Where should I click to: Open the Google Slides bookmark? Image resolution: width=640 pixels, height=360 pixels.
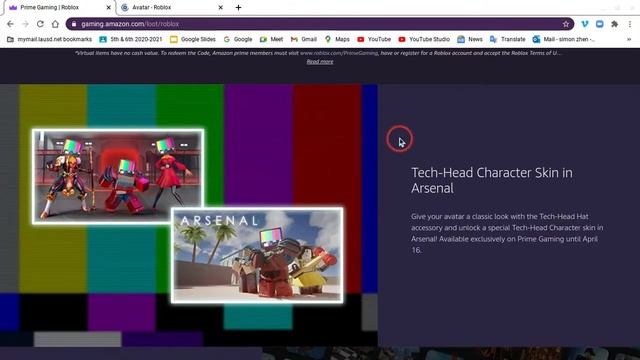[193, 39]
